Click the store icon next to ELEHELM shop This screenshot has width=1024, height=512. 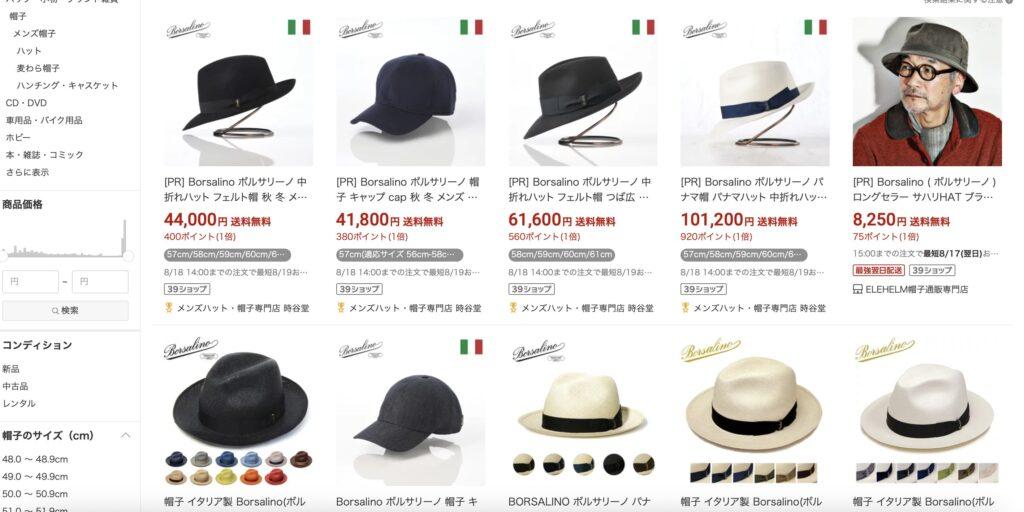coord(857,289)
